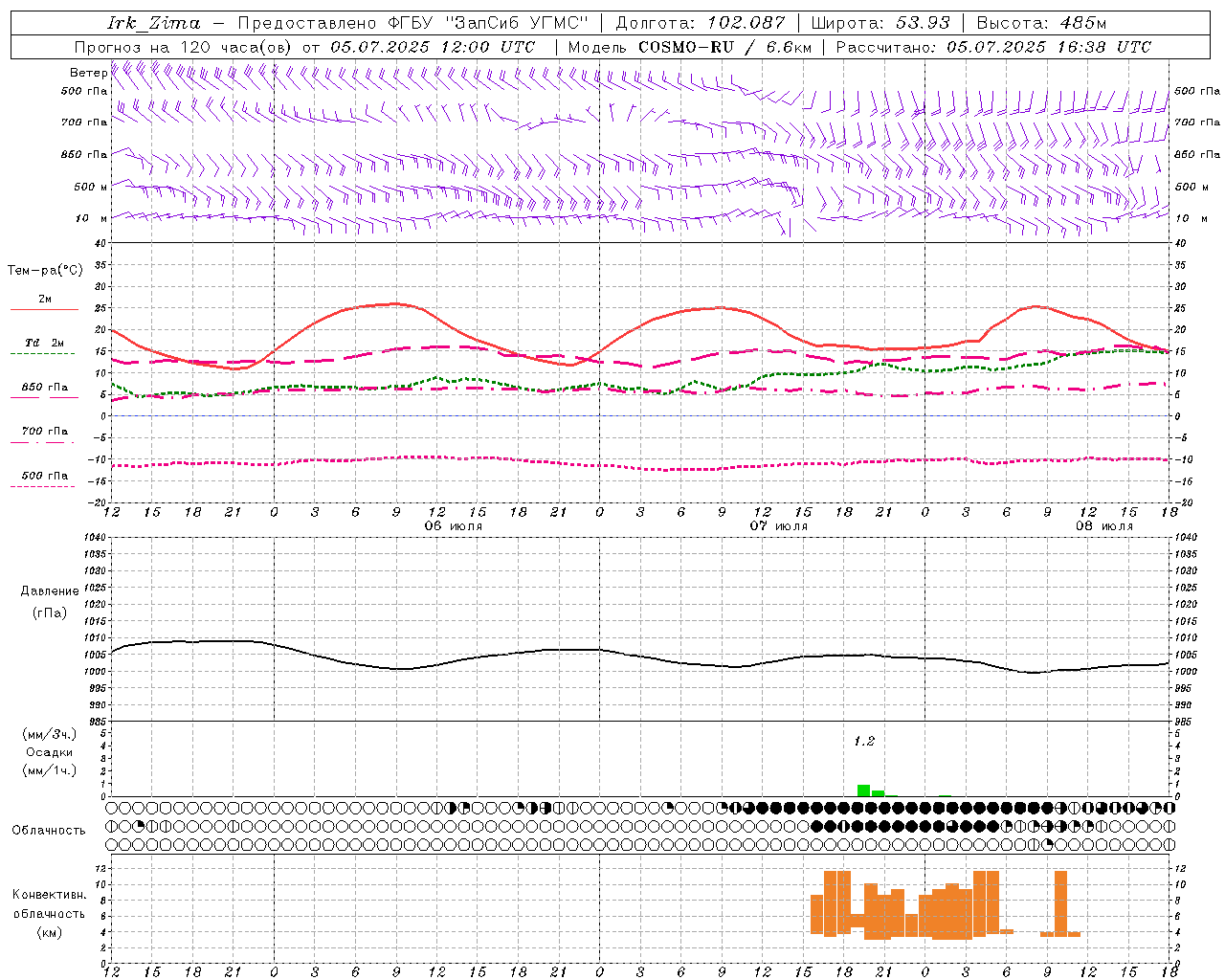Click the date label 08 июля
The width and height of the screenshot is (1225, 980).
pyautogui.click(x=1103, y=526)
